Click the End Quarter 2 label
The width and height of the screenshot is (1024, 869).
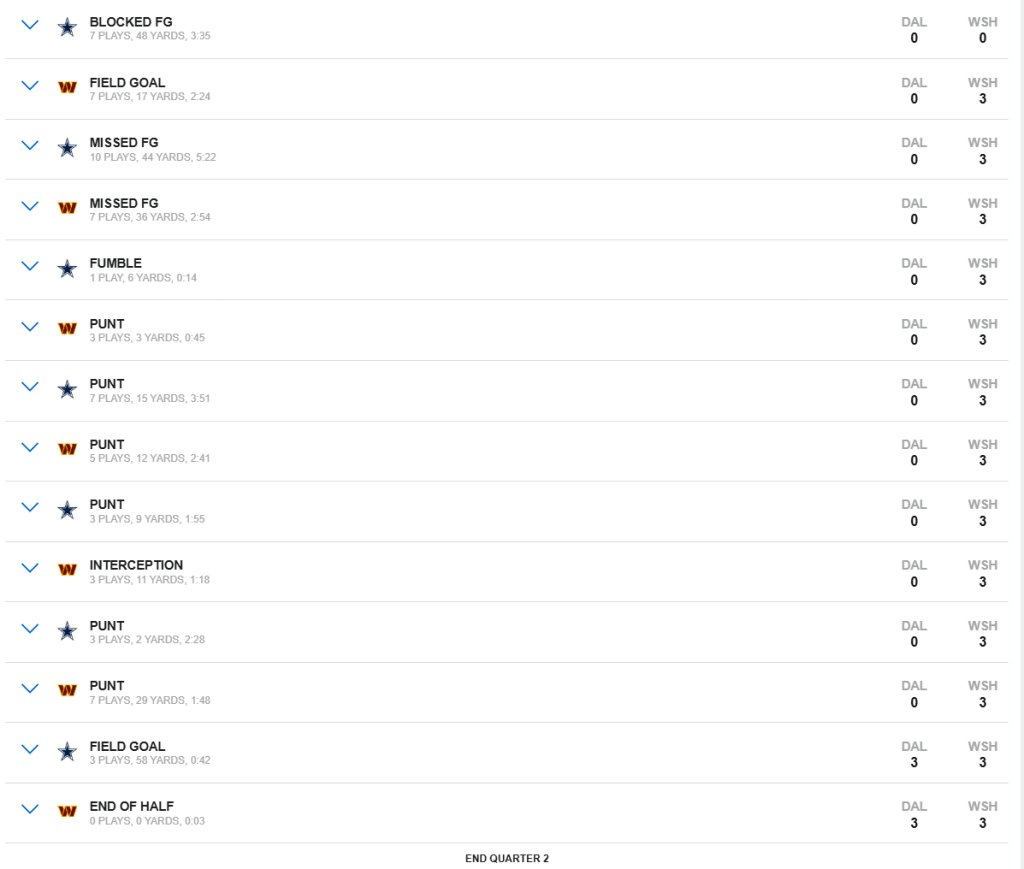507,858
